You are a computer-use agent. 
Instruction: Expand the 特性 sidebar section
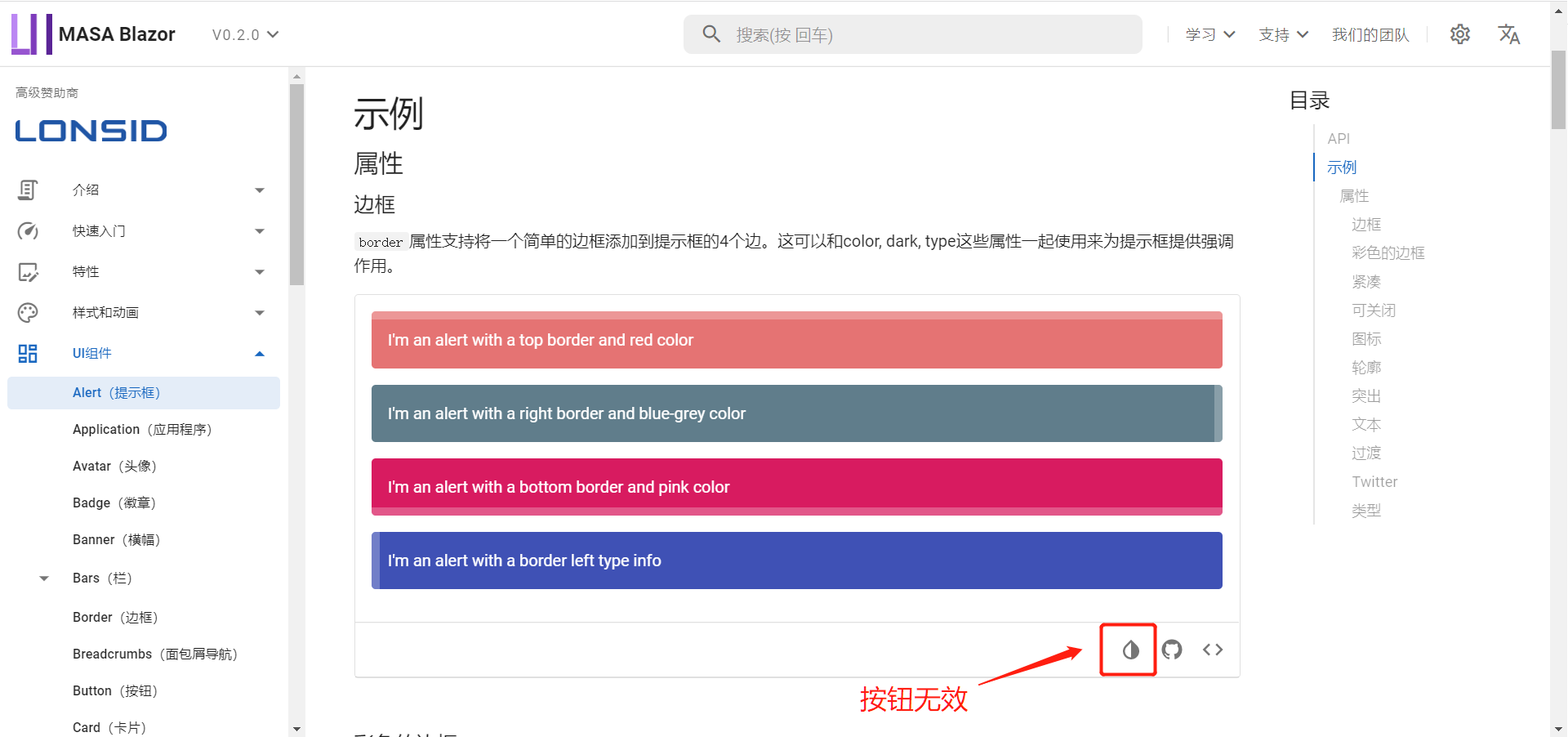click(260, 271)
